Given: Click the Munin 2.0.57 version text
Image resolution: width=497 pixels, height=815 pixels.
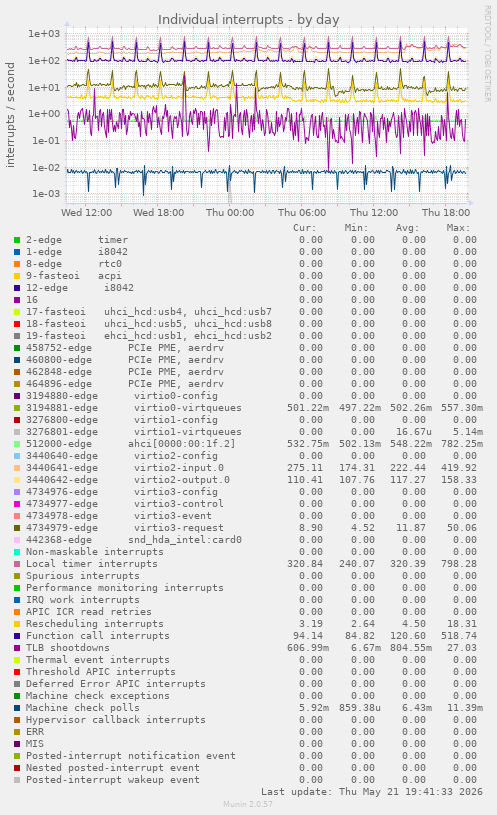Looking at the screenshot, I should pyautogui.click(x=248, y=804).
